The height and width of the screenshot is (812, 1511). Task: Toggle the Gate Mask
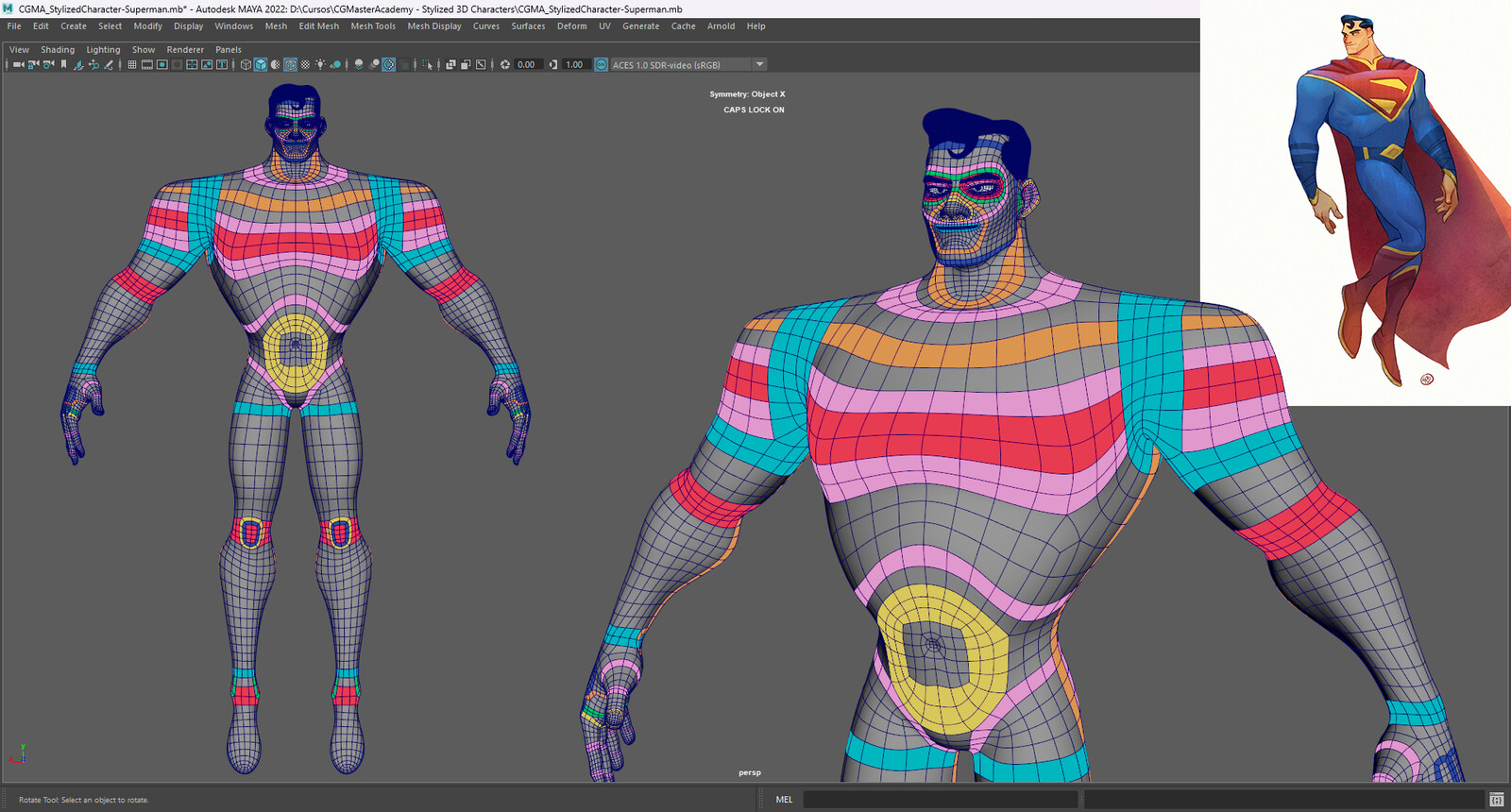(x=177, y=64)
